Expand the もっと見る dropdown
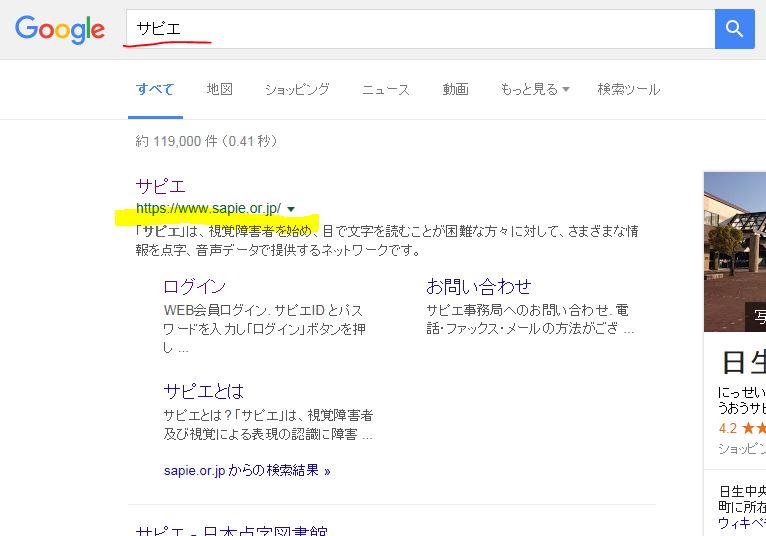This screenshot has width=766, height=536. [534, 89]
